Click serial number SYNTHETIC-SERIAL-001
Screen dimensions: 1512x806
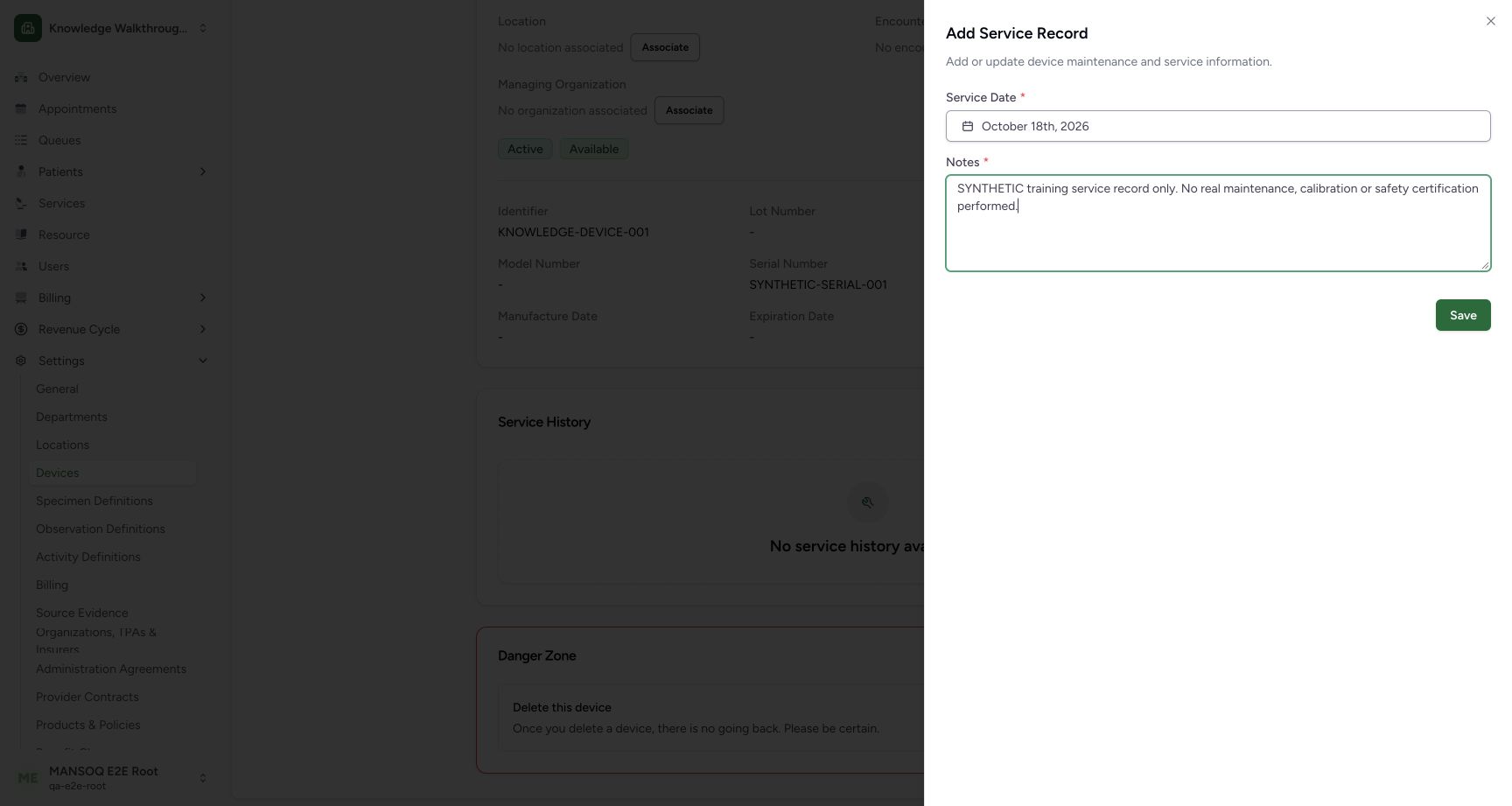(x=818, y=284)
